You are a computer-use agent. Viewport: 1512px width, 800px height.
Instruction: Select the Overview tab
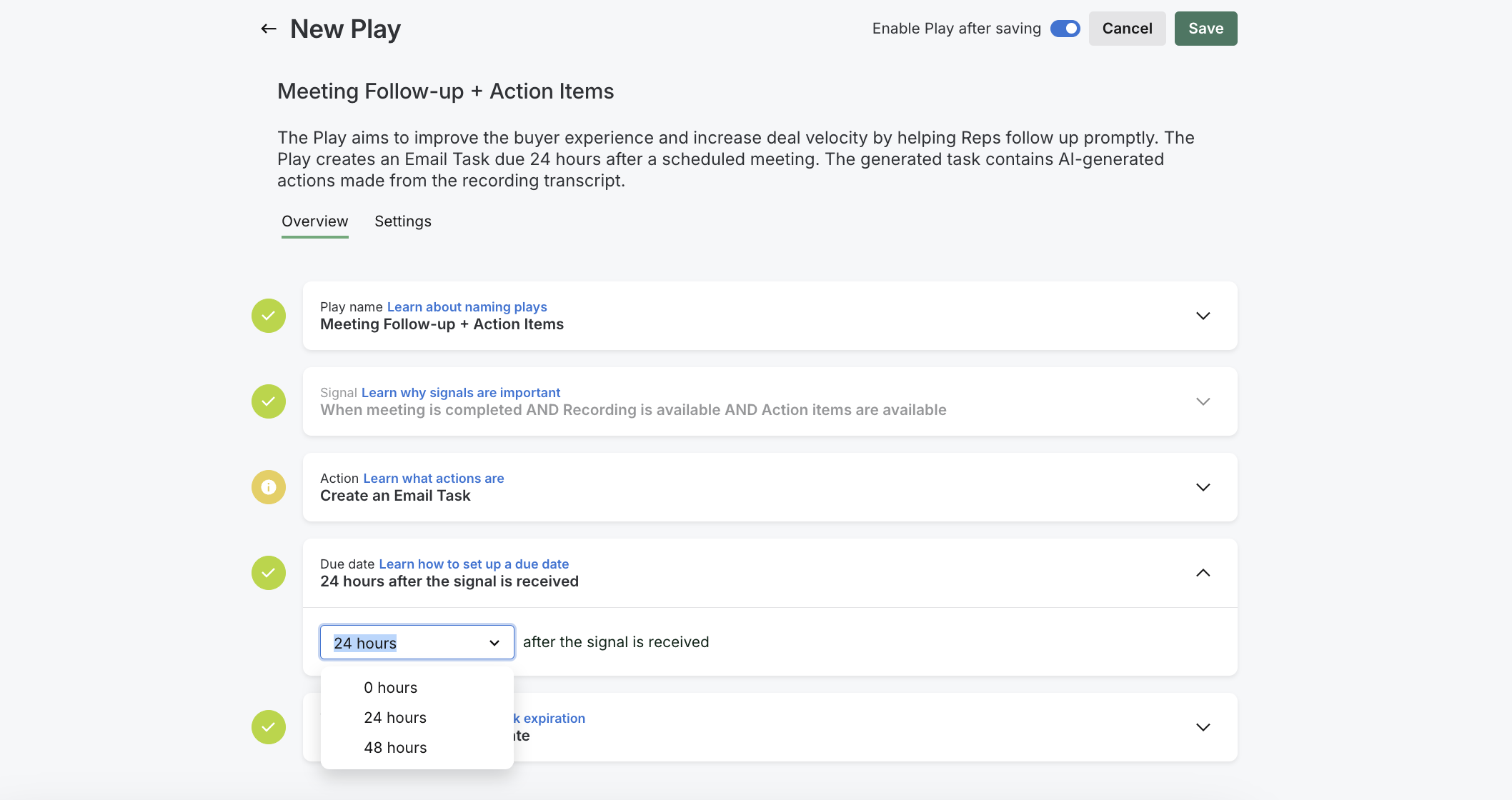click(314, 221)
